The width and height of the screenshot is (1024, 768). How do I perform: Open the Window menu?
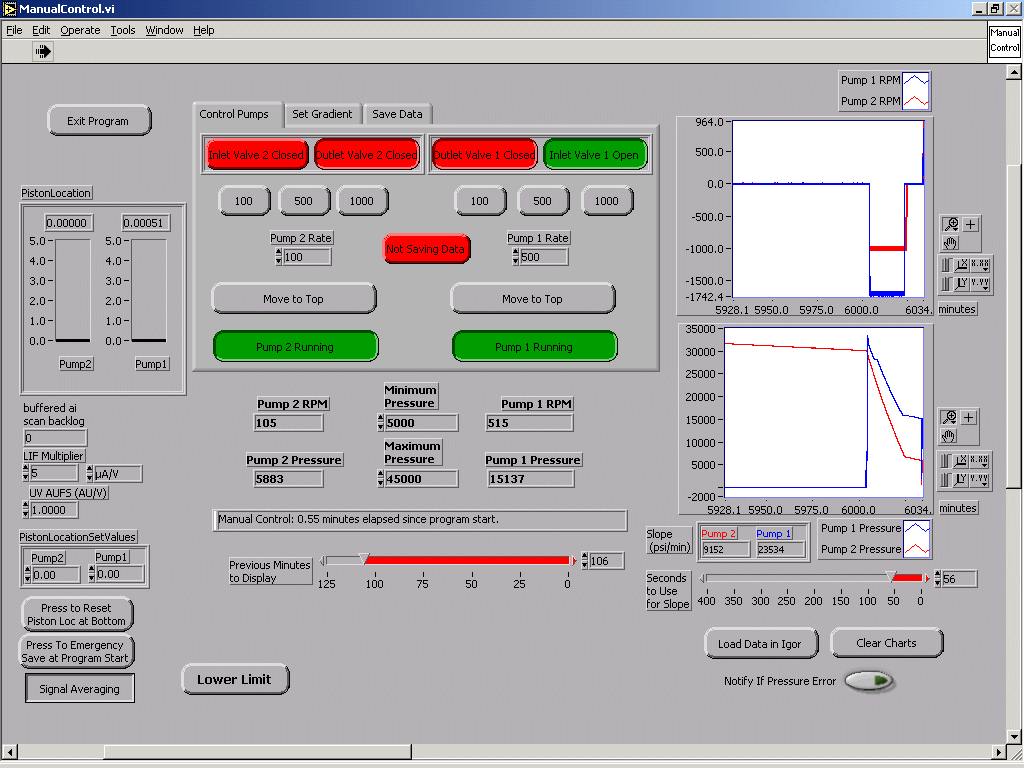coord(164,30)
